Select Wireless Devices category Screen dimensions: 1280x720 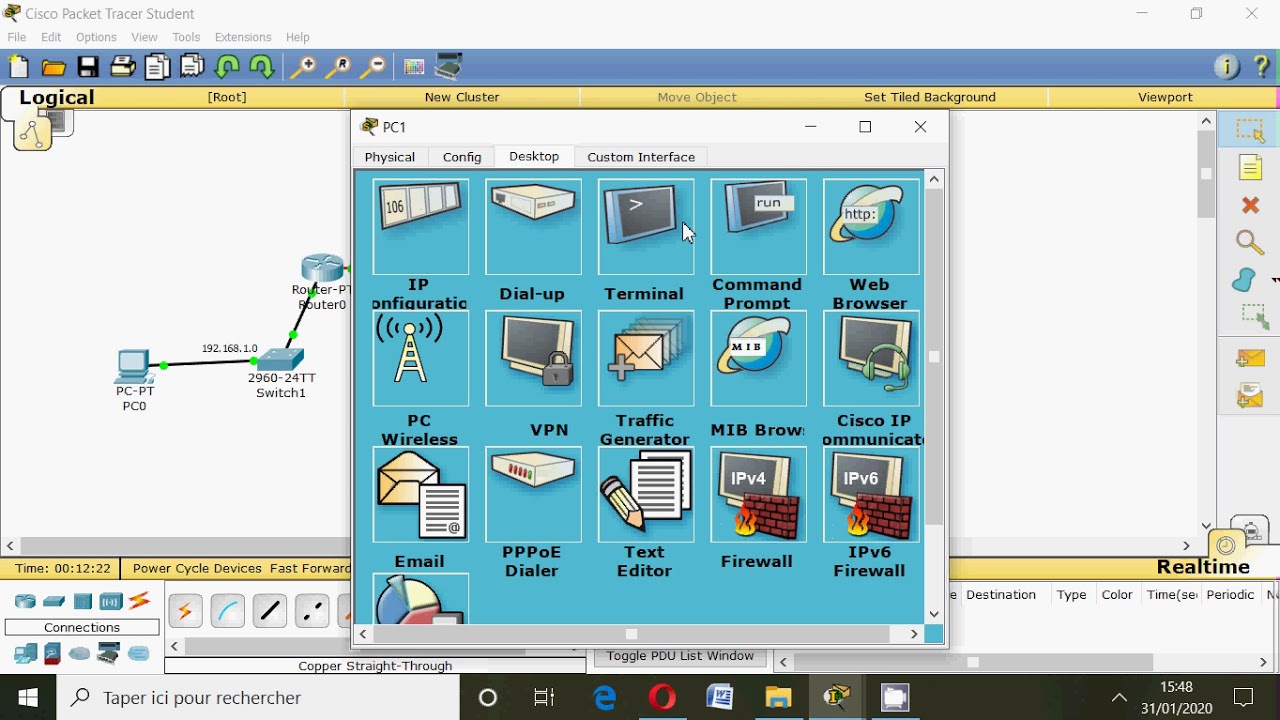(x=111, y=601)
